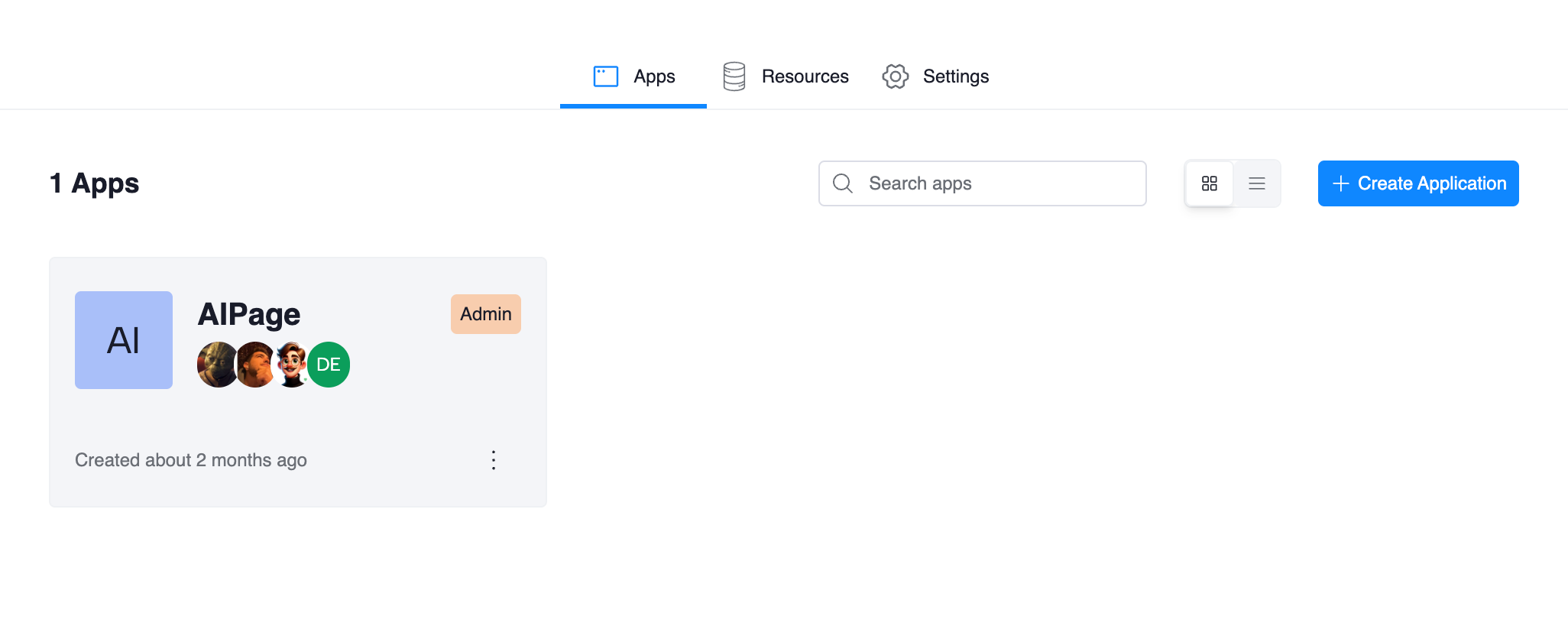
Task: Select the second avatar on the AIPage card
Action: point(254,365)
